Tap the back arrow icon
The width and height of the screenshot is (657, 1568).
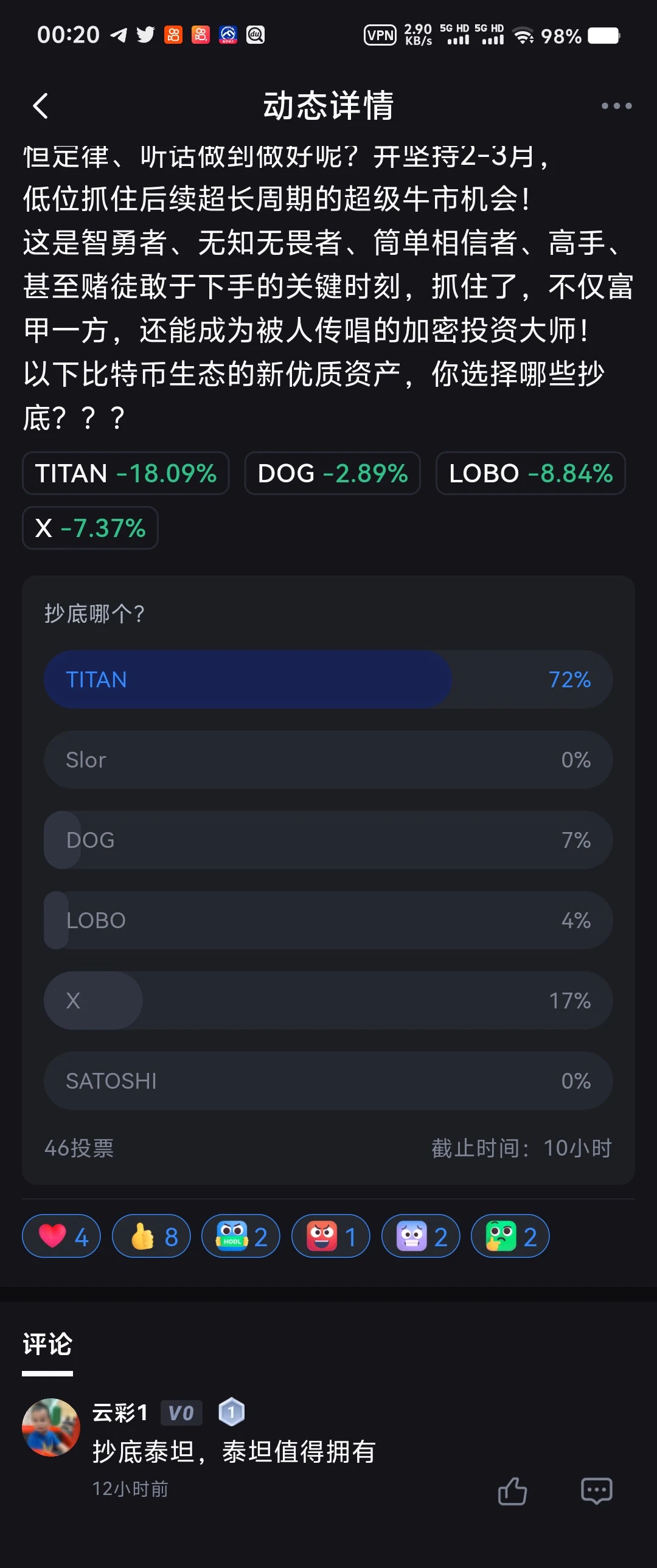41,106
